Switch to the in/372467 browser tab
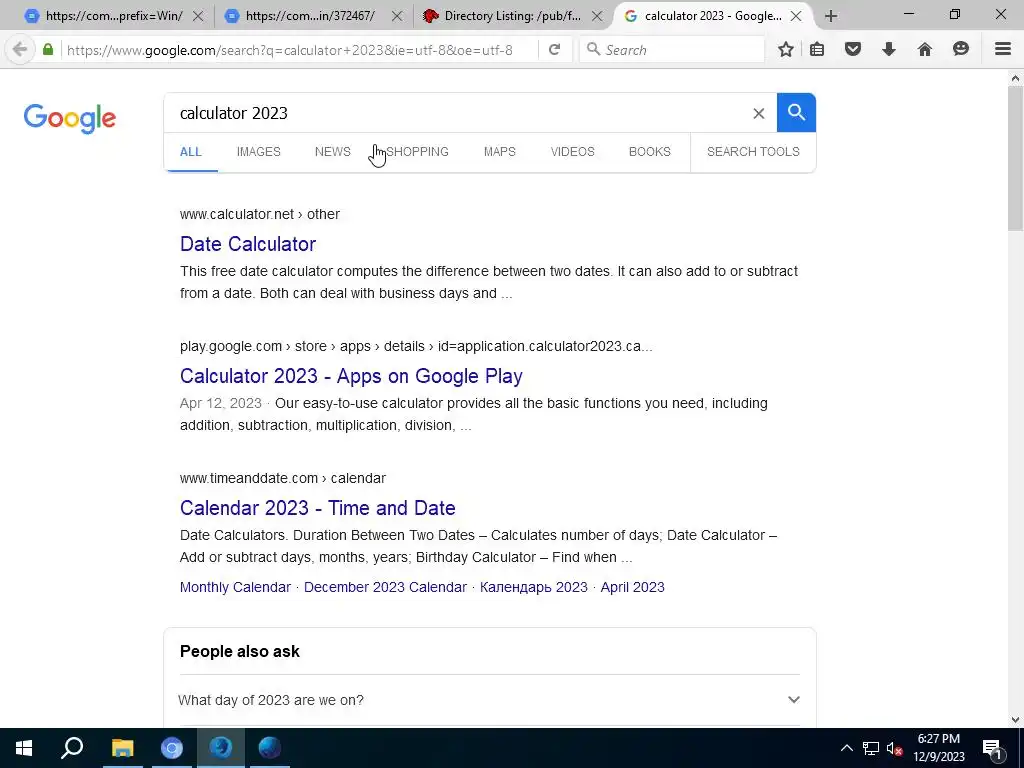This screenshot has width=1024, height=768. (x=311, y=16)
